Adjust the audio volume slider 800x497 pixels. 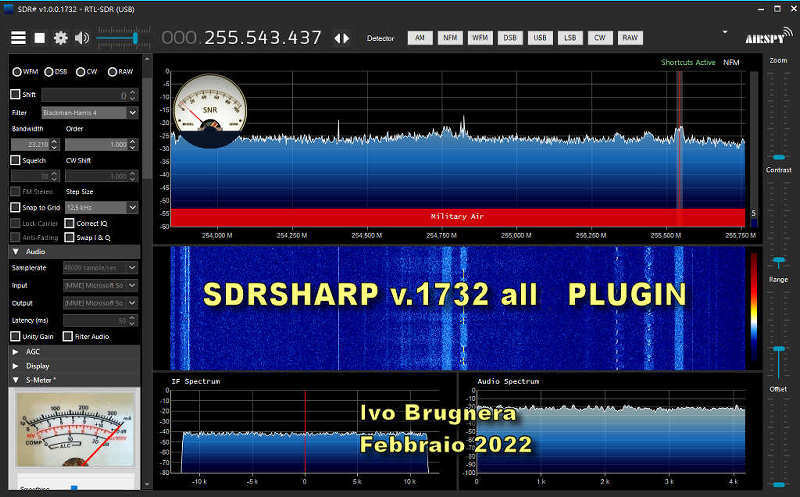point(135,38)
